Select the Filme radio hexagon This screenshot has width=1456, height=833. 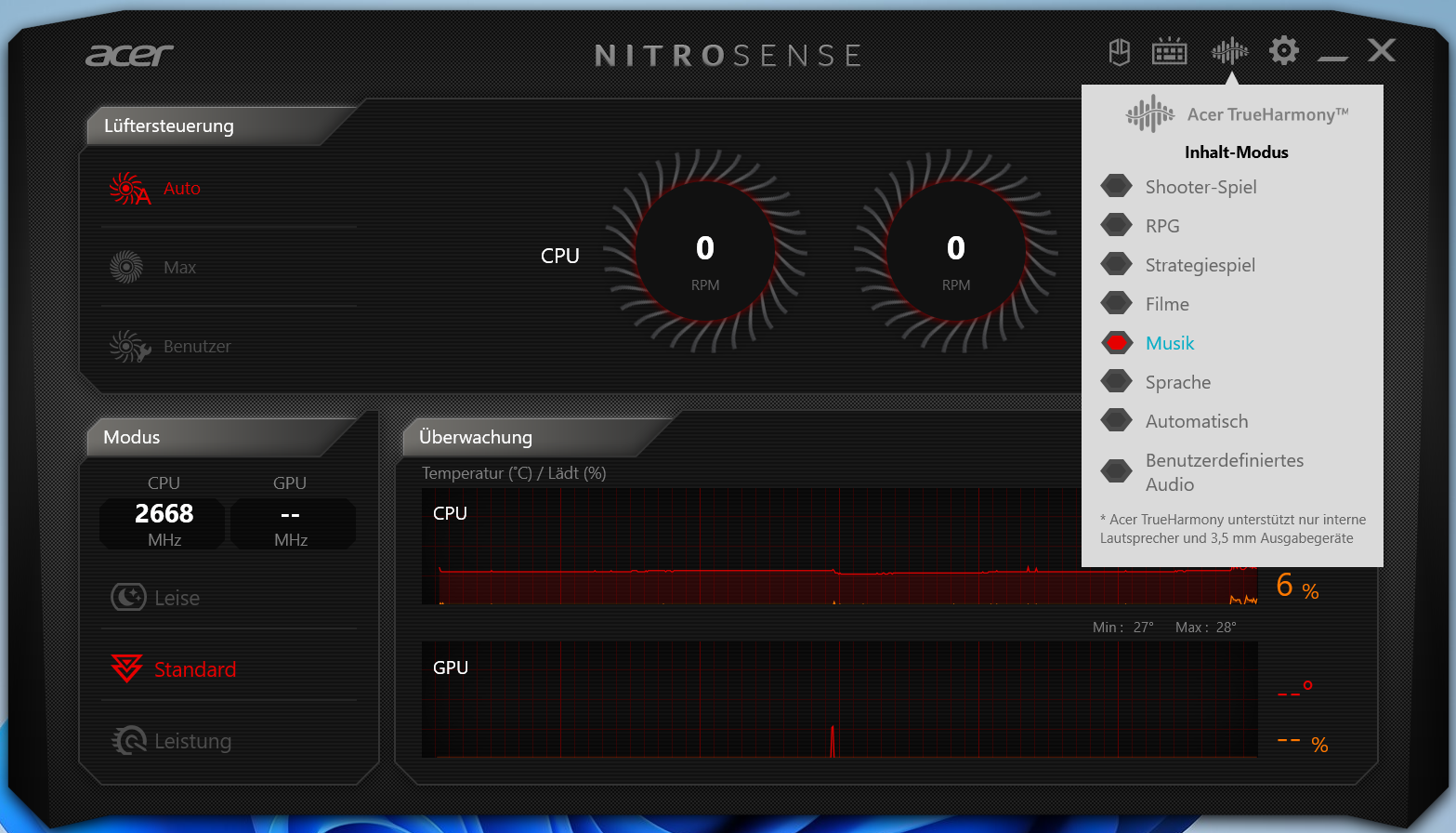(x=1116, y=303)
